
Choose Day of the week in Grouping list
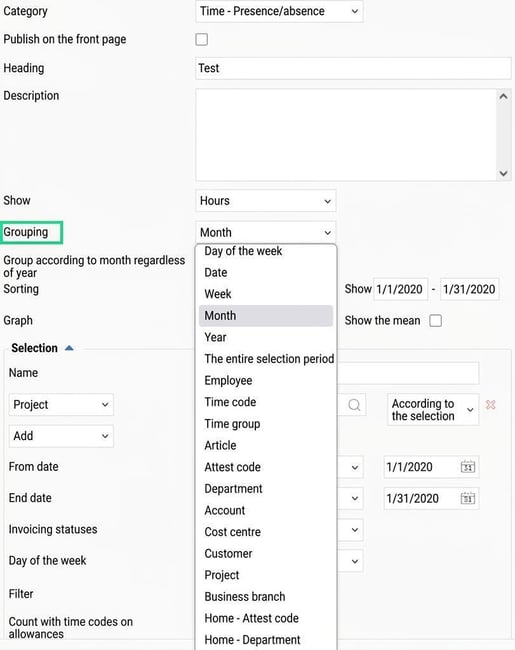[x=243, y=251]
